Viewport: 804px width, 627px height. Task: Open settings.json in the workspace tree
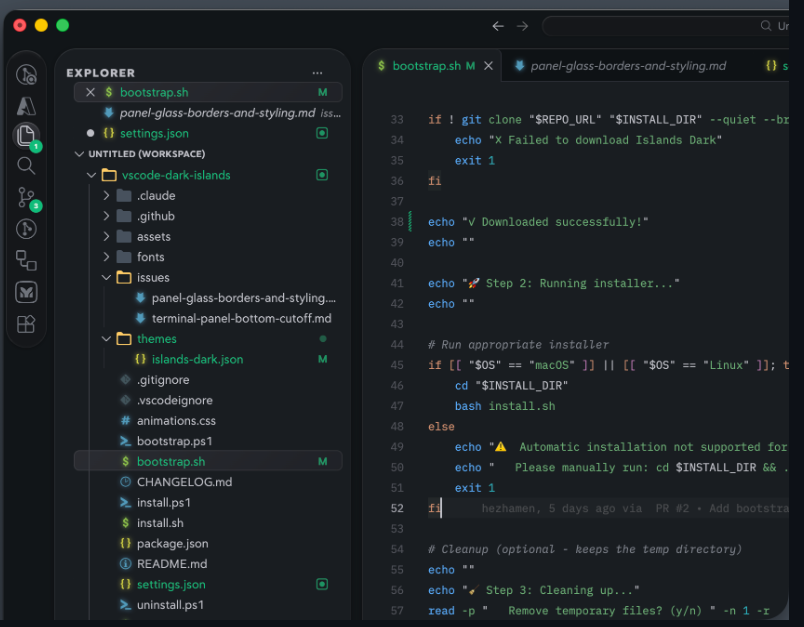point(208,584)
